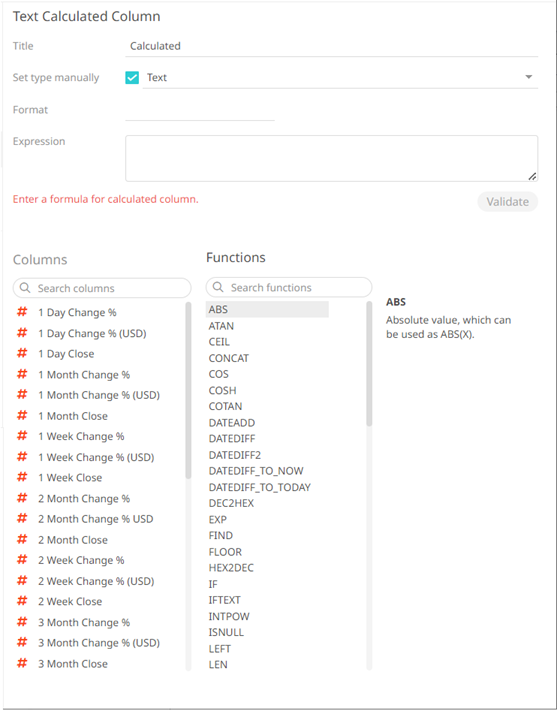Click the magnifier icon in Search functions
The width and height of the screenshot is (557, 711).
pos(218,287)
